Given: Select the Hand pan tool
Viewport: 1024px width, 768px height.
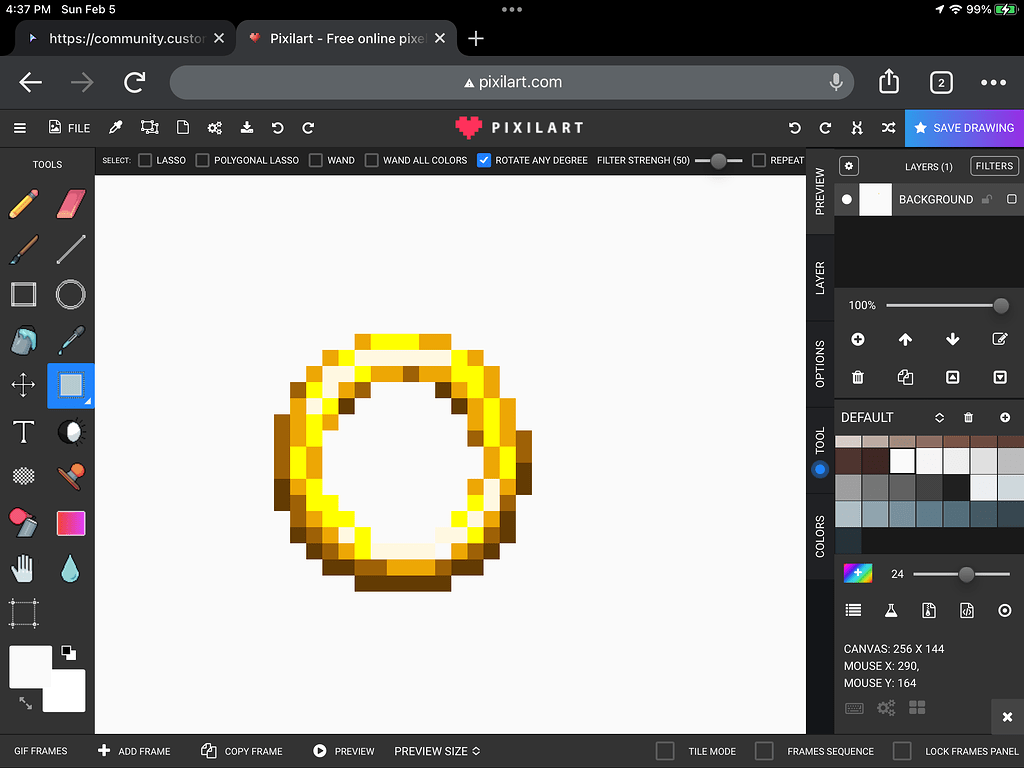Looking at the screenshot, I should pos(24,568).
